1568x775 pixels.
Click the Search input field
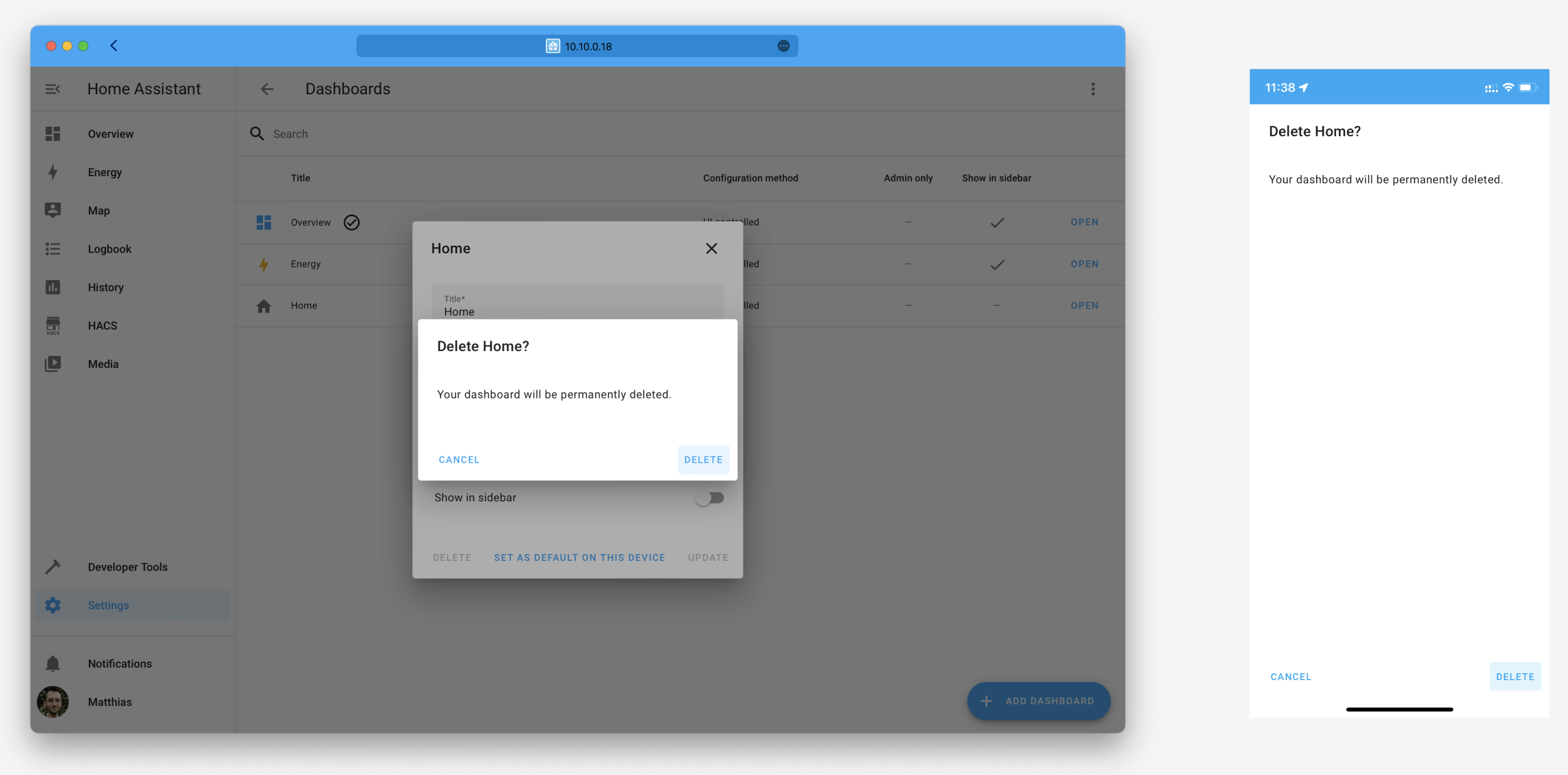pyautogui.click(x=681, y=134)
